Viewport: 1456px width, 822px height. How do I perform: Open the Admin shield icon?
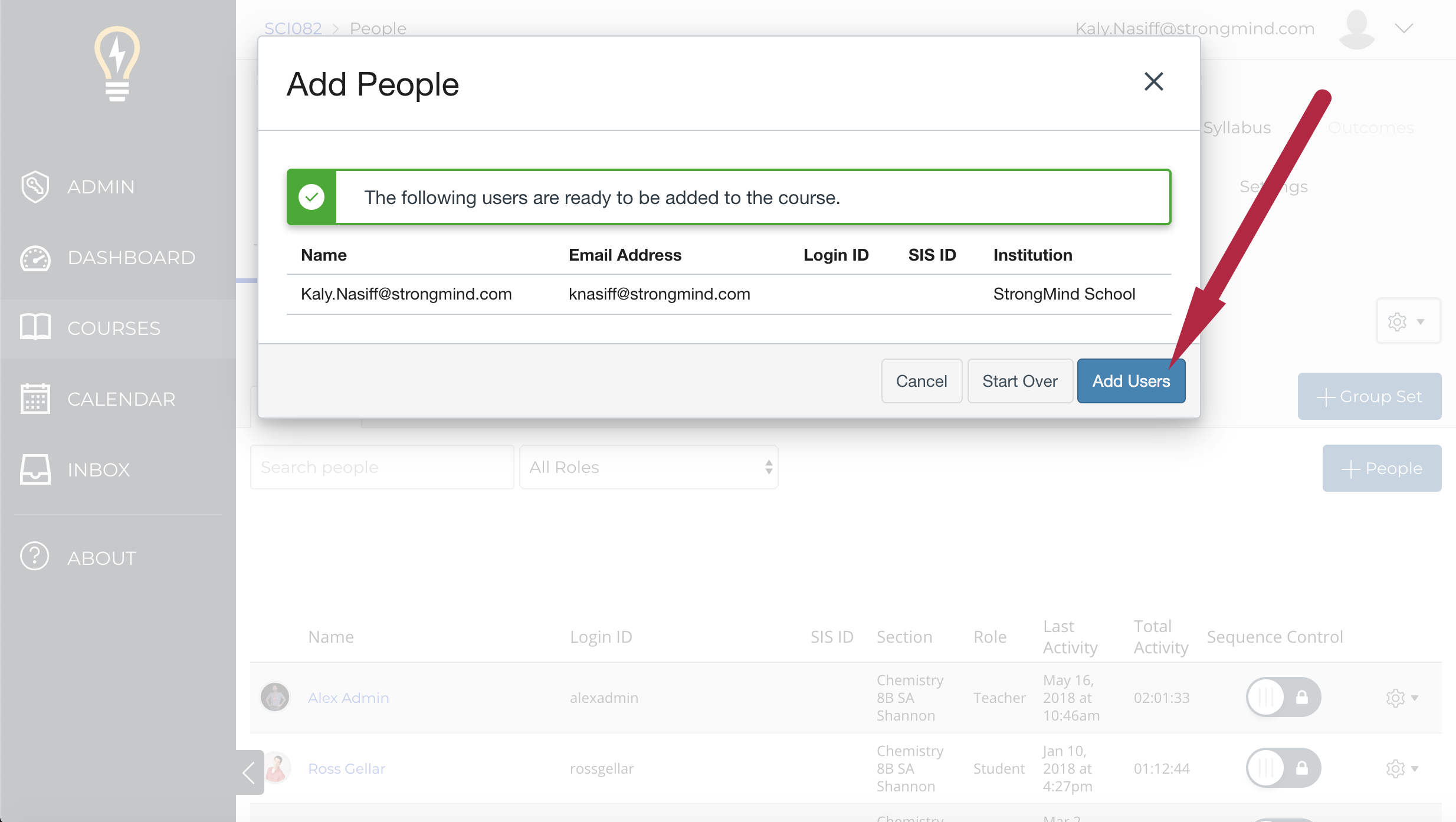(35, 186)
